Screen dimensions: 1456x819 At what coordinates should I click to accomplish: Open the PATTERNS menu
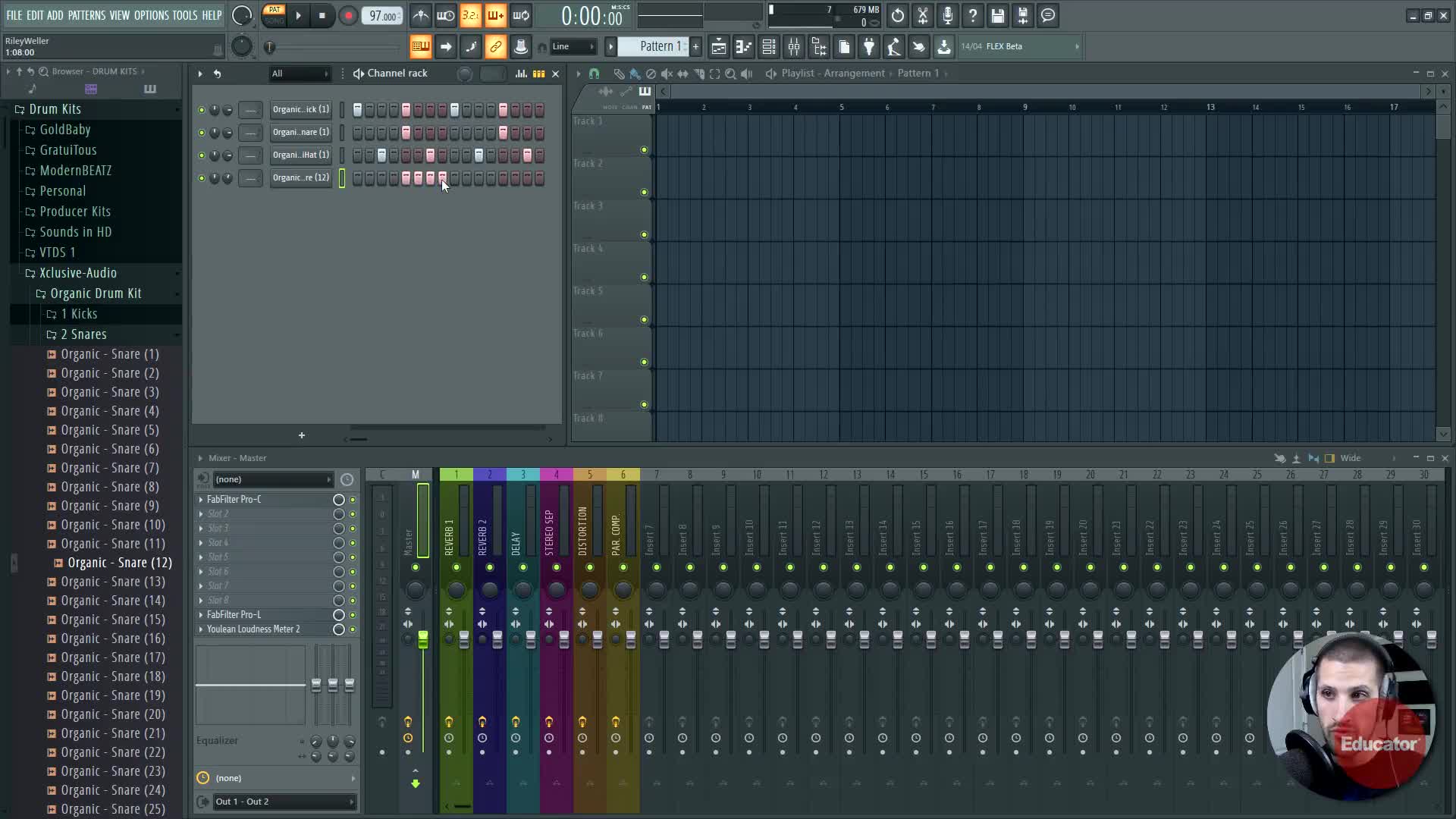click(86, 15)
